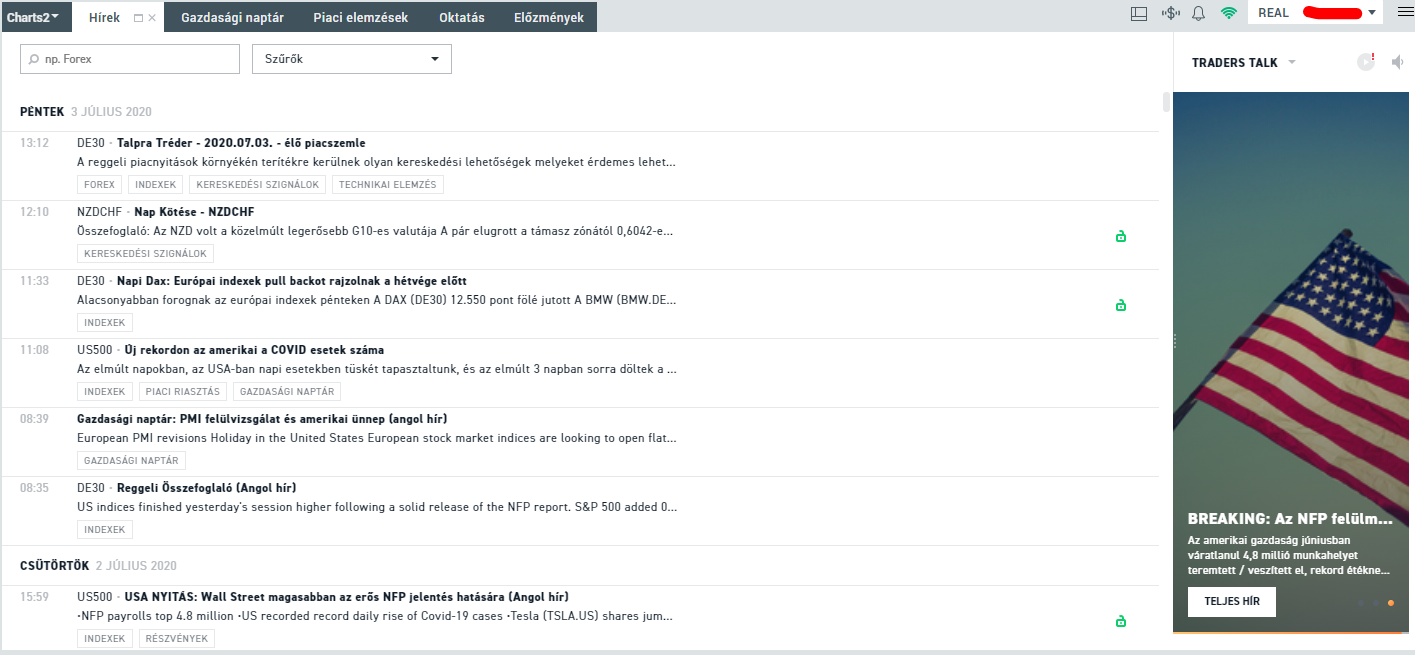Play the Traders Talk audio stream
Screen dimensions: 1415x655
[x=1366, y=62]
